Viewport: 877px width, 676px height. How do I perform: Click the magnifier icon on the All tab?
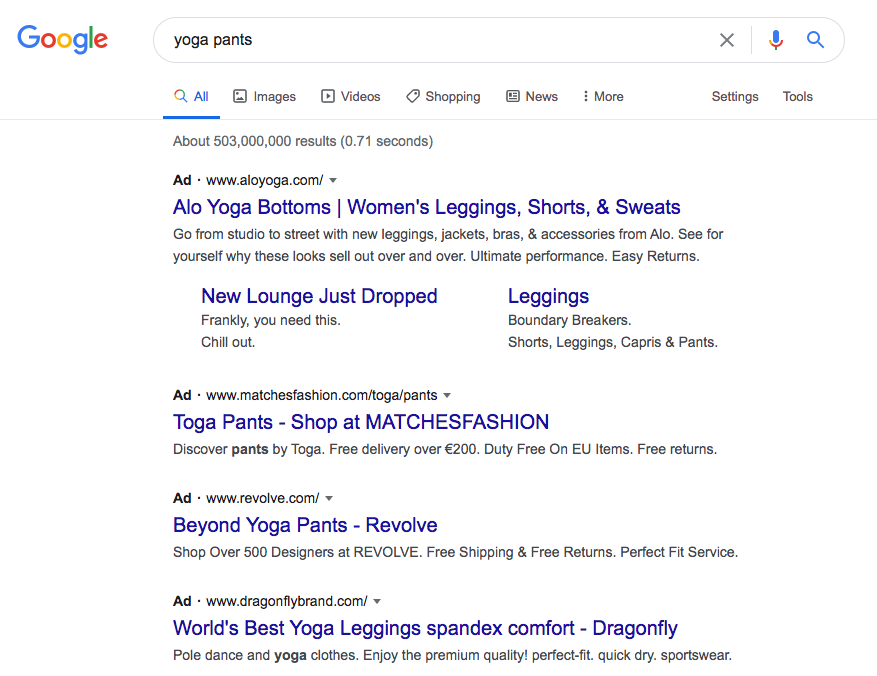[x=180, y=96]
